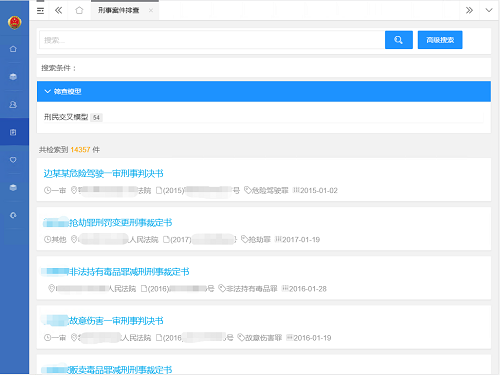
Task: Open the tab options dropdown chevron
Action: point(489,10)
